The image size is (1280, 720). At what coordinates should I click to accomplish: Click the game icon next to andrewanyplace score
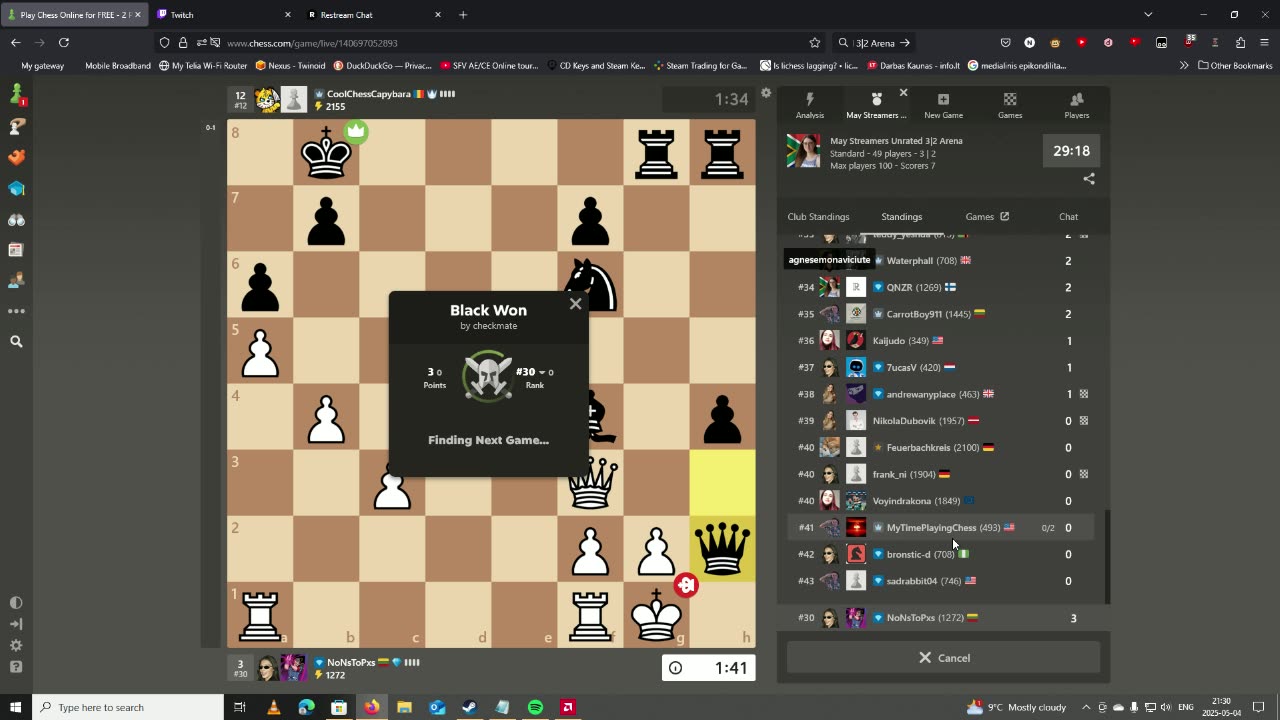[1084, 394]
